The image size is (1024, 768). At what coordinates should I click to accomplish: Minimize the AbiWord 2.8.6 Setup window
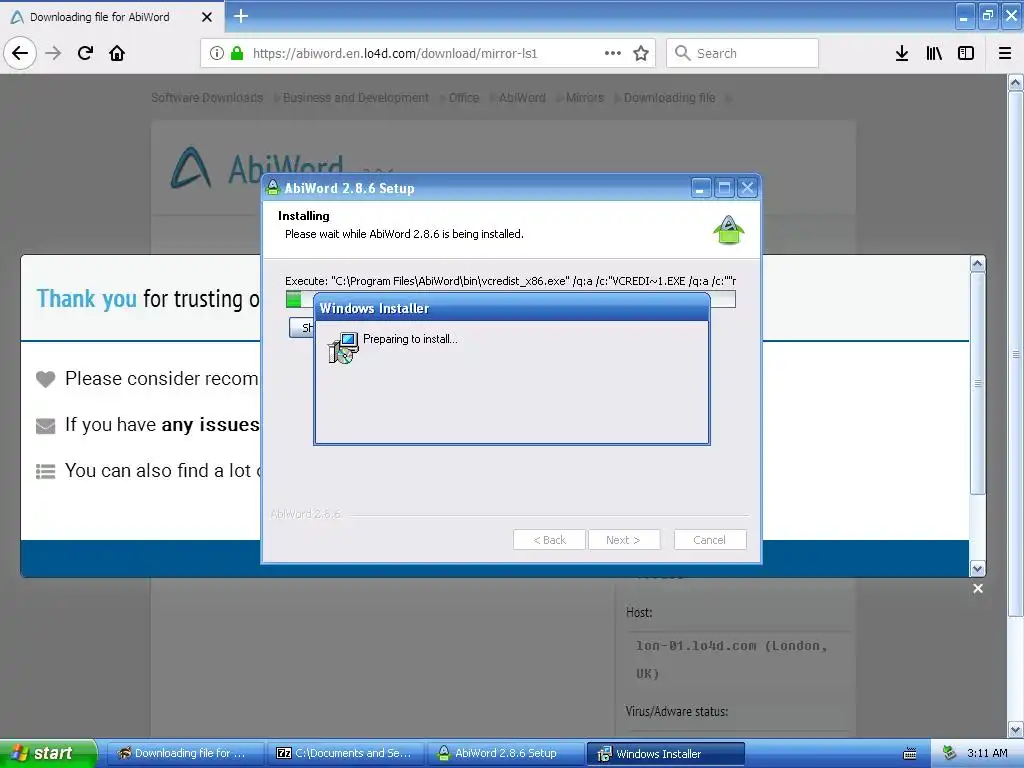click(x=701, y=188)
